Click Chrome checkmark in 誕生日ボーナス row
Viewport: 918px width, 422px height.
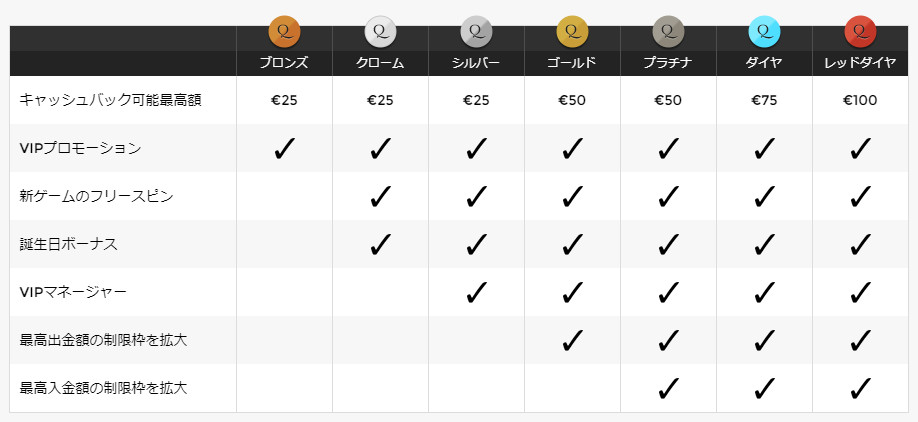pyautogui.click(x=380, y=244)
